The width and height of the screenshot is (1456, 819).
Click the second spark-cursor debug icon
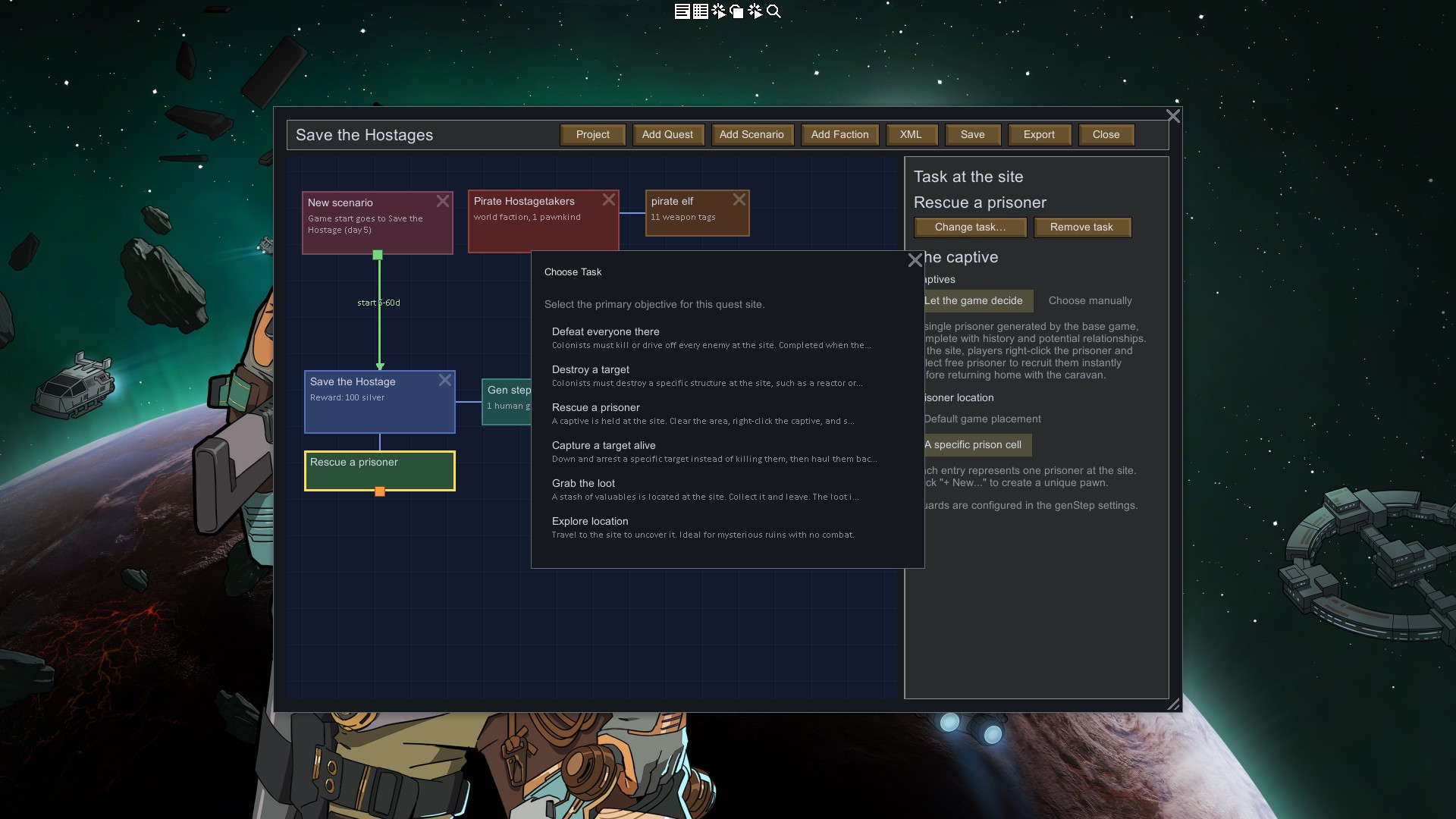755,11
